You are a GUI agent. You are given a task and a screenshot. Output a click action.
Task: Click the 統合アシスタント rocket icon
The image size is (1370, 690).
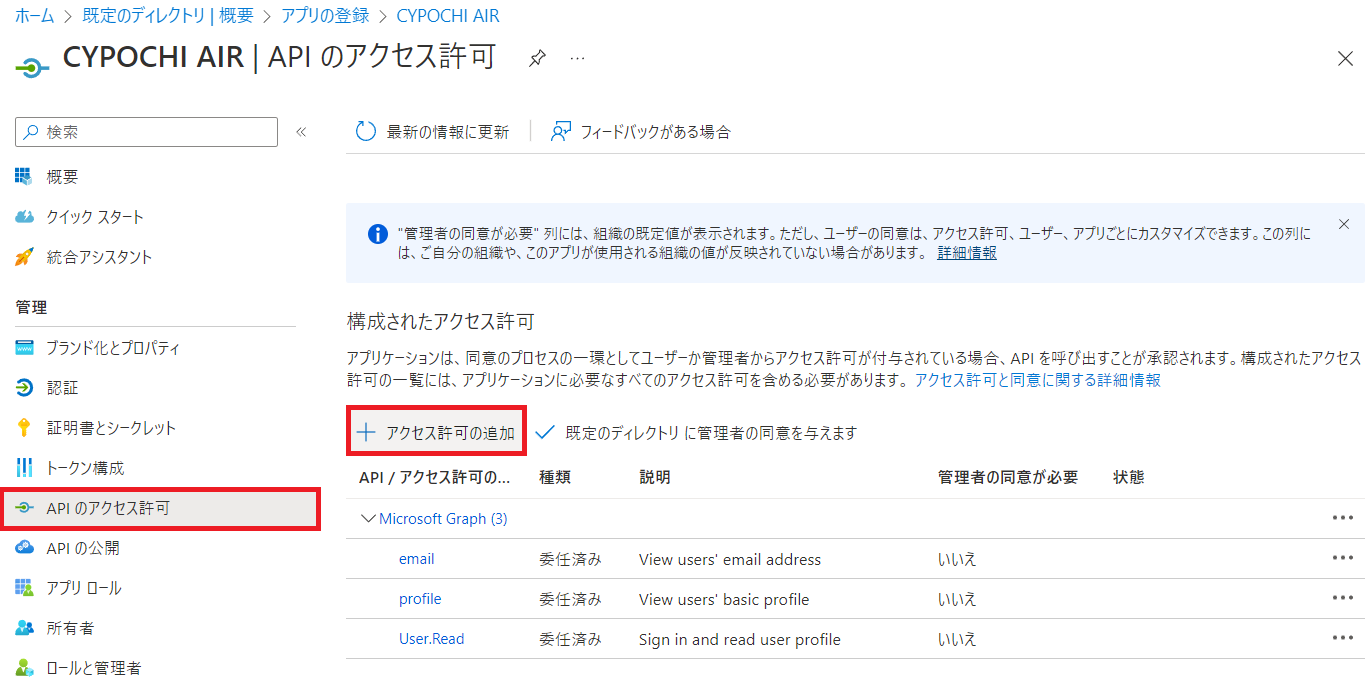pos(25,257)
